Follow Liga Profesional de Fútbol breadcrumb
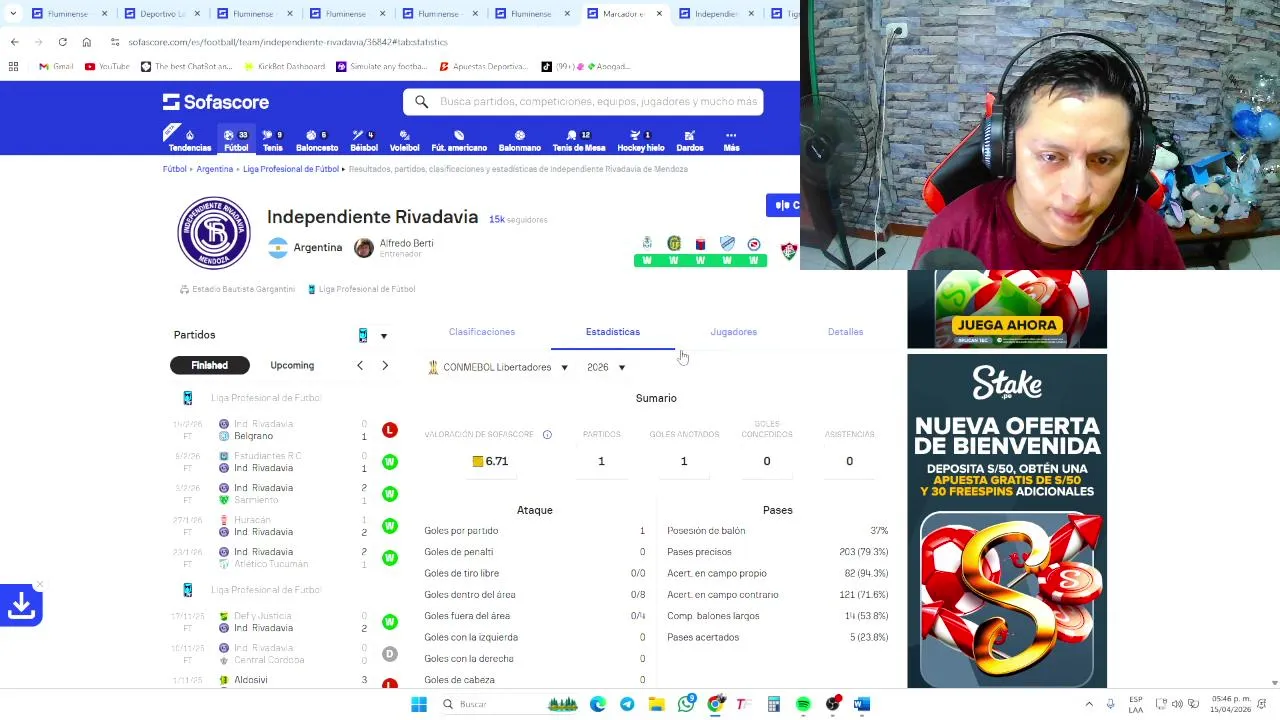Screen dimensions: 1280x720 click(291, 169)
